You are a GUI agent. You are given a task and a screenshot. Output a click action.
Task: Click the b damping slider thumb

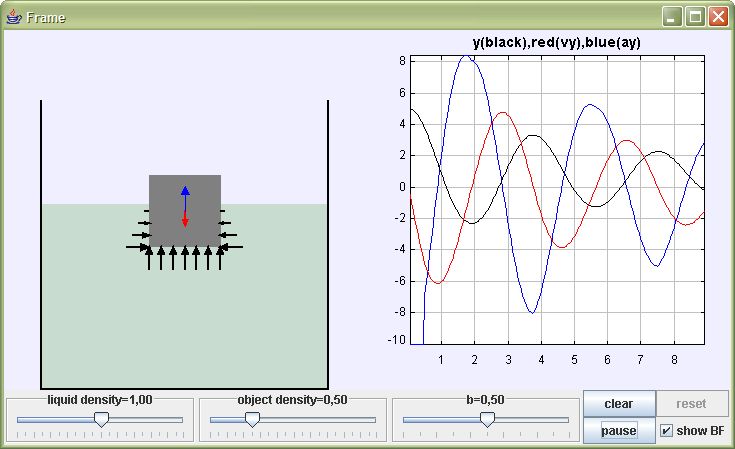(488, 419)
